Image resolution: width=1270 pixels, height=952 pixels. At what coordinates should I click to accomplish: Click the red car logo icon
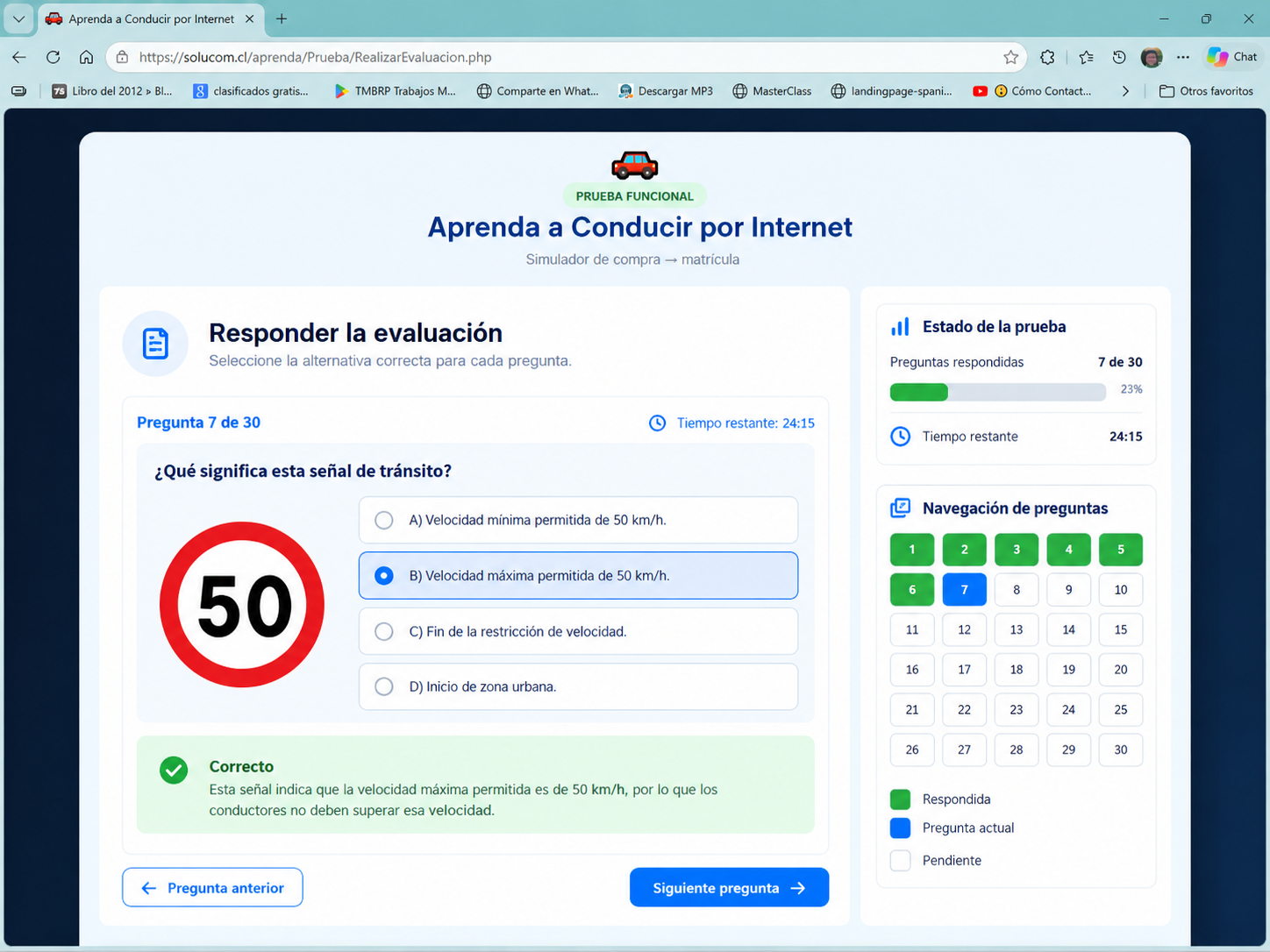point(634,165)
